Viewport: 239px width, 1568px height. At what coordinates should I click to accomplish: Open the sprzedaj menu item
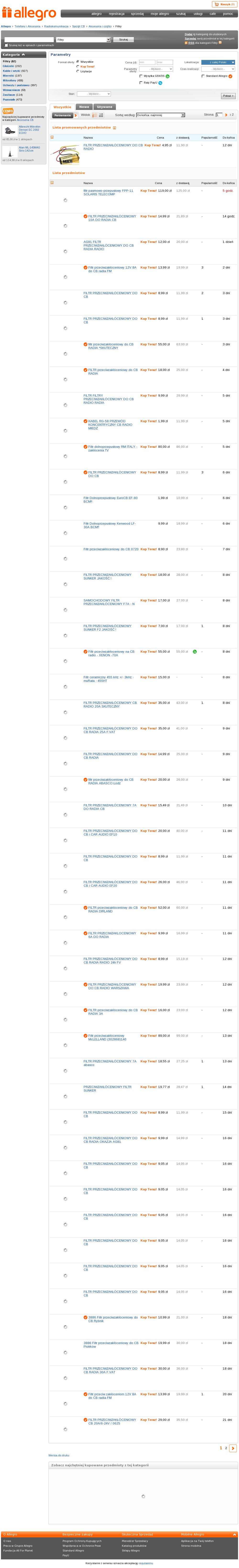click(137, 13)
